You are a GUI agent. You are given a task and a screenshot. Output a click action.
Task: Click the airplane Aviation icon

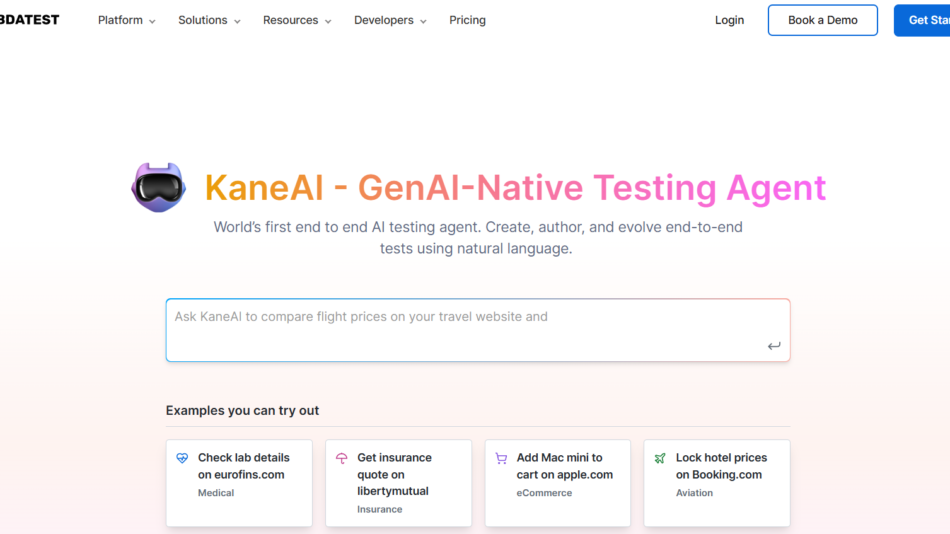click(x=660, y=458)
